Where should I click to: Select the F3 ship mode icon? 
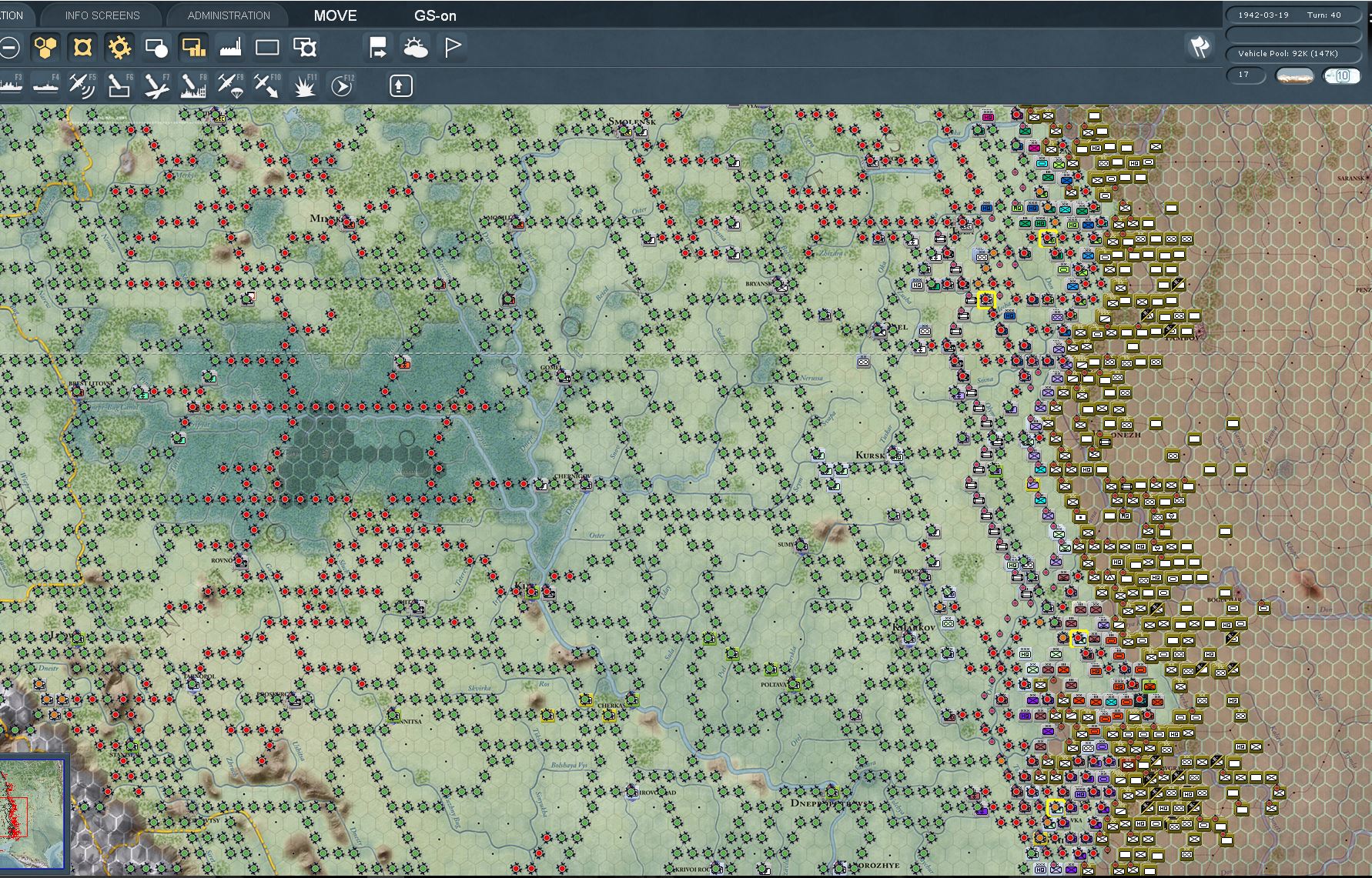pyautogui.click(x=11, y=85)
